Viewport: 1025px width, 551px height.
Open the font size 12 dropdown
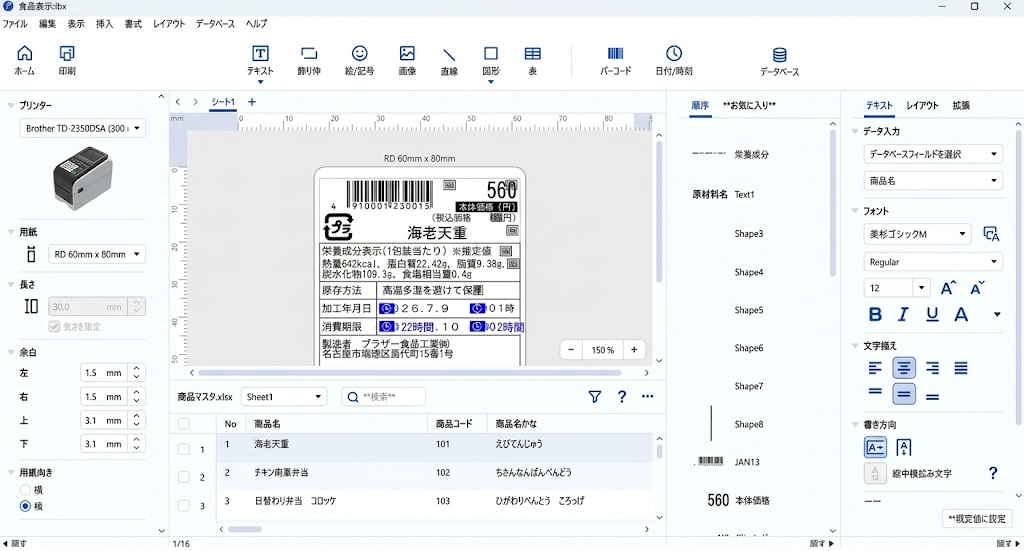(922, 288)
